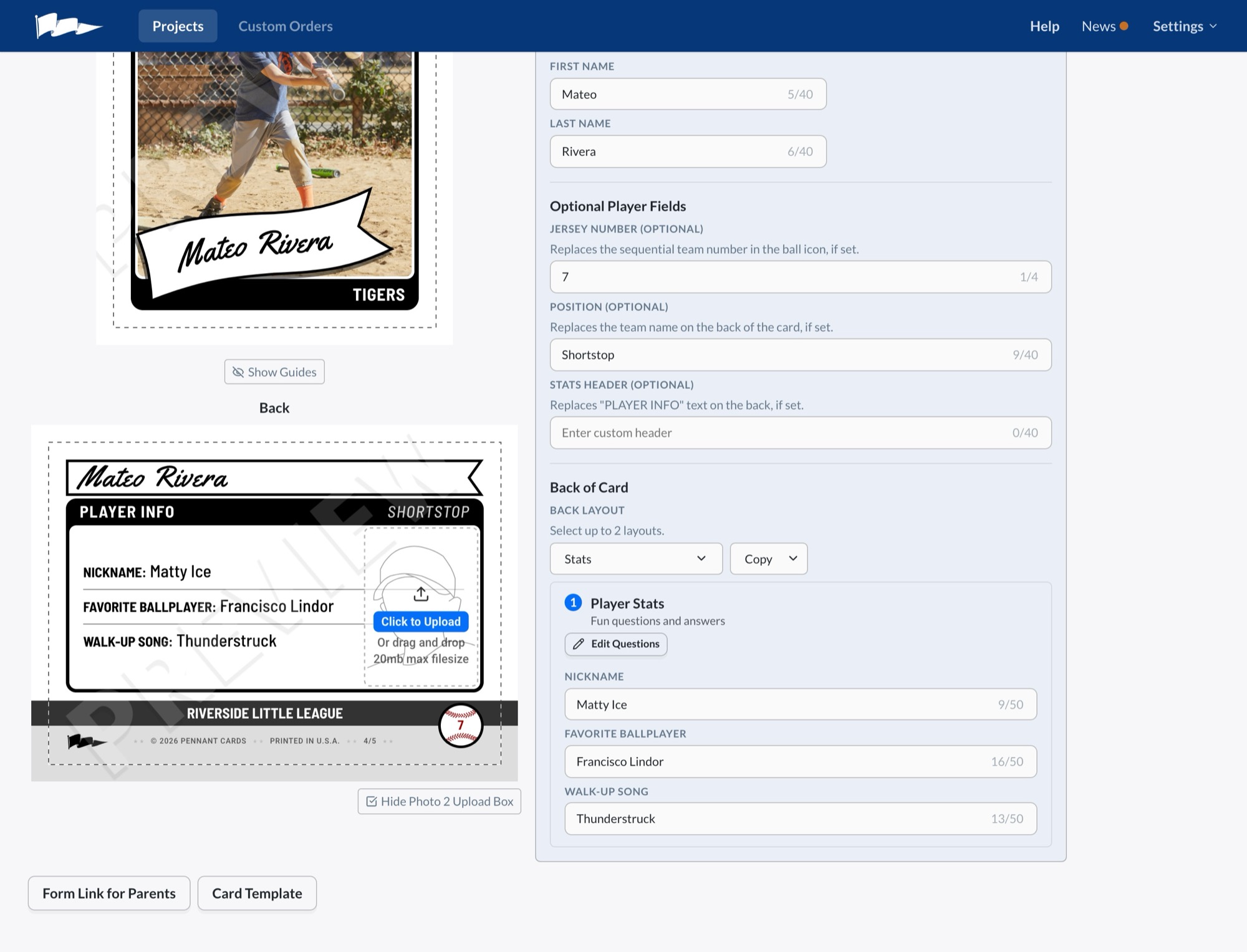Image resolution: width=1247 pixels, height=952 pixels.
Task: Click the orange News notification dot
Action: click(x=1124, y=26)
